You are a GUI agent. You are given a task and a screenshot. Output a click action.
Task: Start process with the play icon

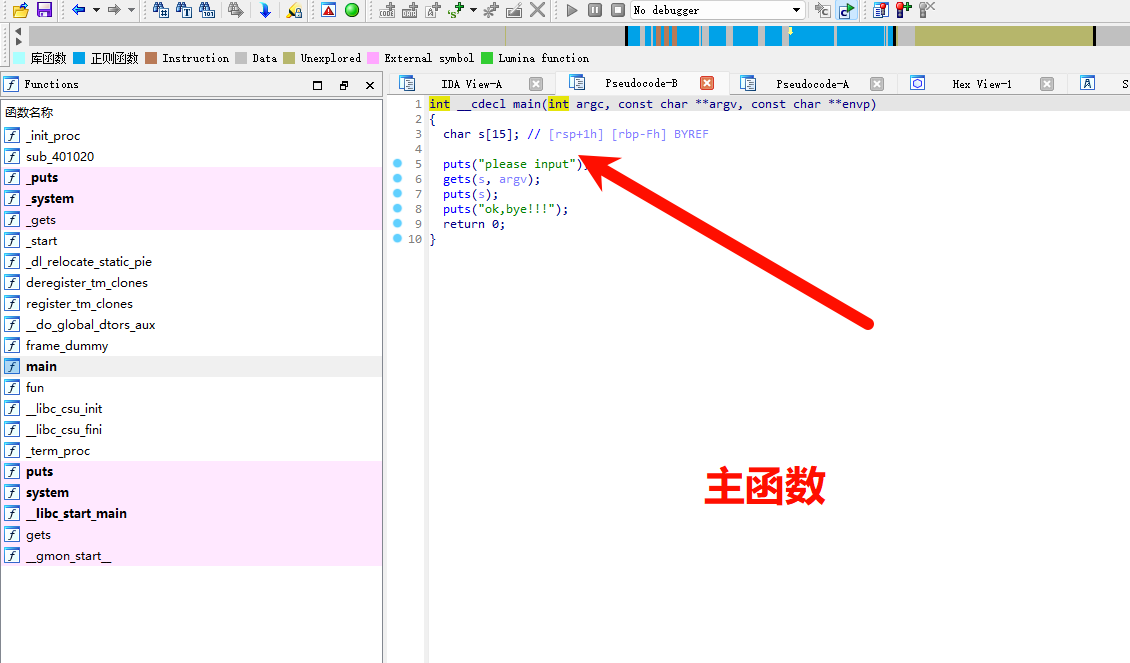pyautogui.click(x=572, y=10)
